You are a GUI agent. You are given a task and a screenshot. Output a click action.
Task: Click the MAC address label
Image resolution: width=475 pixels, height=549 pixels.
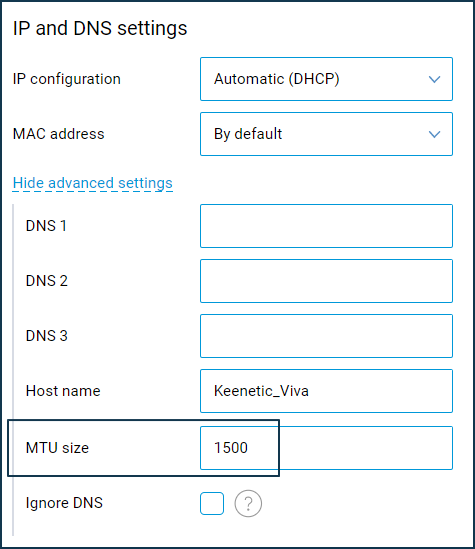click(59, 134)
